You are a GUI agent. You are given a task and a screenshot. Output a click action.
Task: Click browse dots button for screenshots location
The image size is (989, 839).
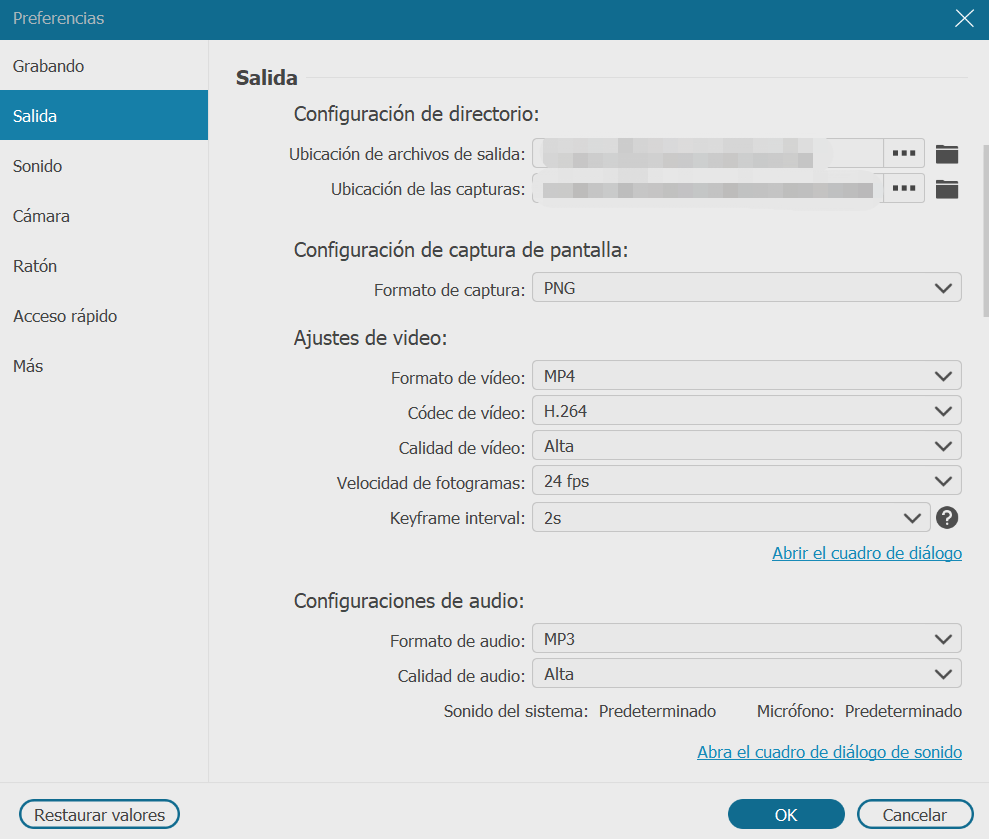click(x=904, y=188)
